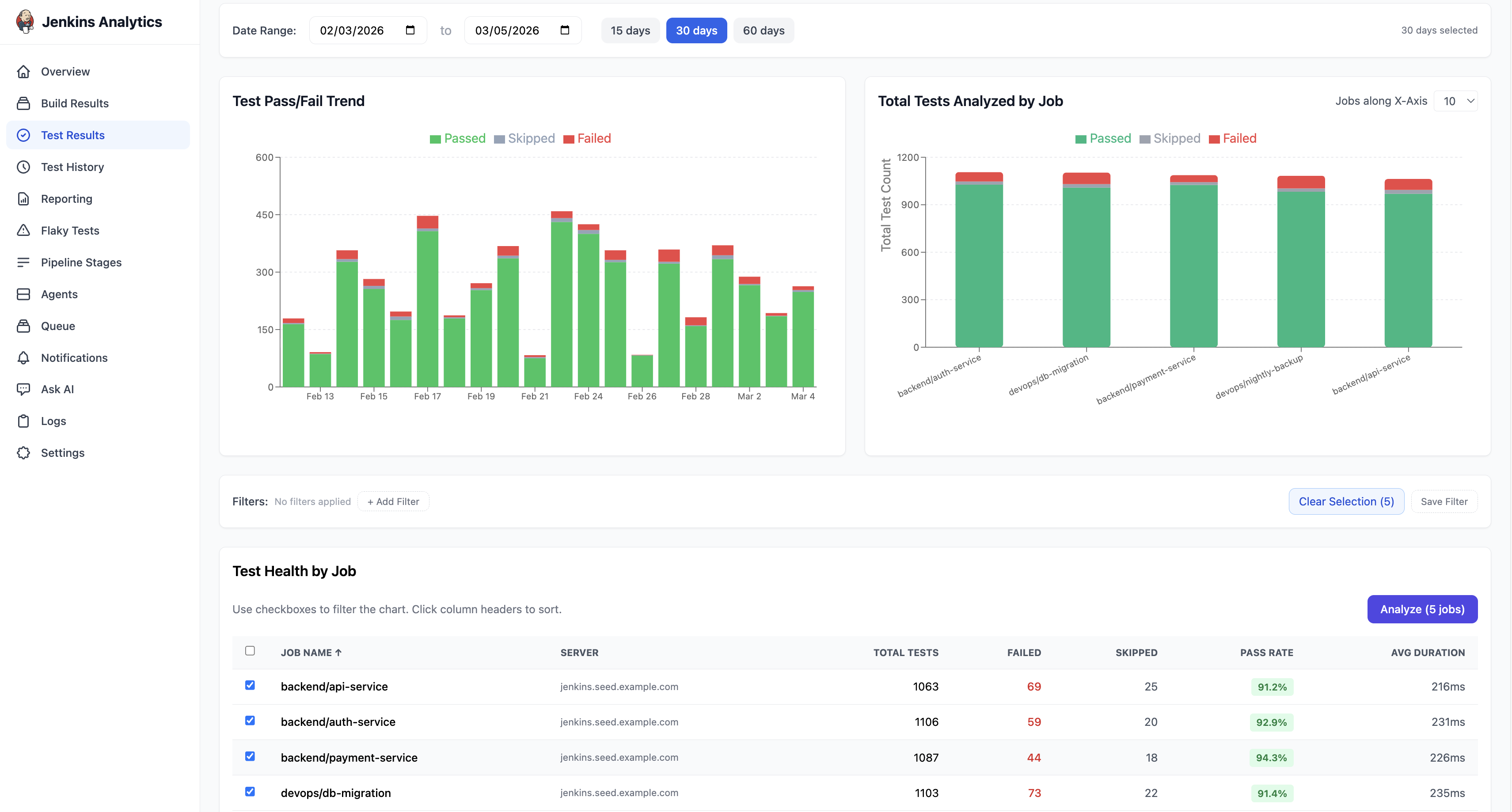
Task: Click the Logs clipboard icon
Action: tap(23, 421)
